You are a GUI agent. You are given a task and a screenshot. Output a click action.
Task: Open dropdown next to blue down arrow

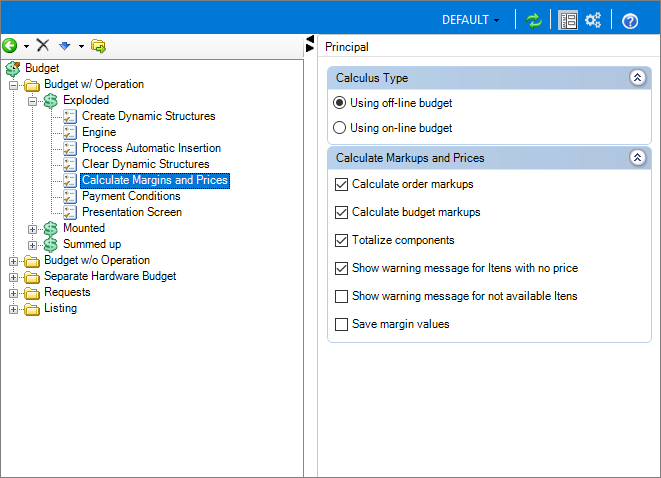[81, 46]
